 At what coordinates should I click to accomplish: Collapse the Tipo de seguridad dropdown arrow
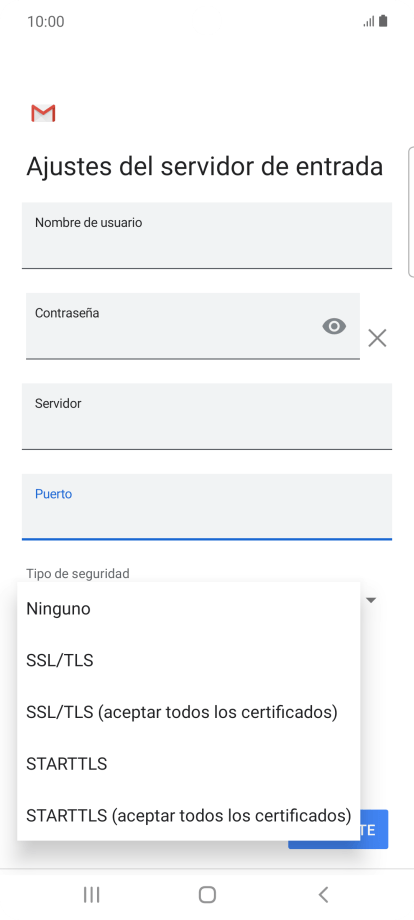point(371,600)
